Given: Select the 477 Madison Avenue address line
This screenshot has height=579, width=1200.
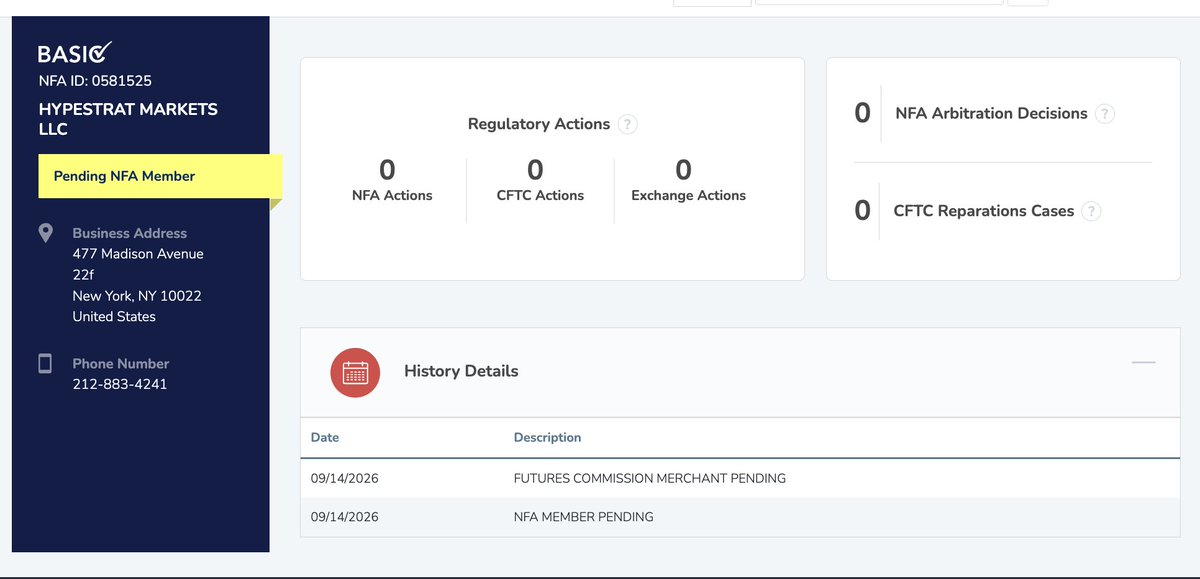Looking at the screenshot, I should point(138,254).
